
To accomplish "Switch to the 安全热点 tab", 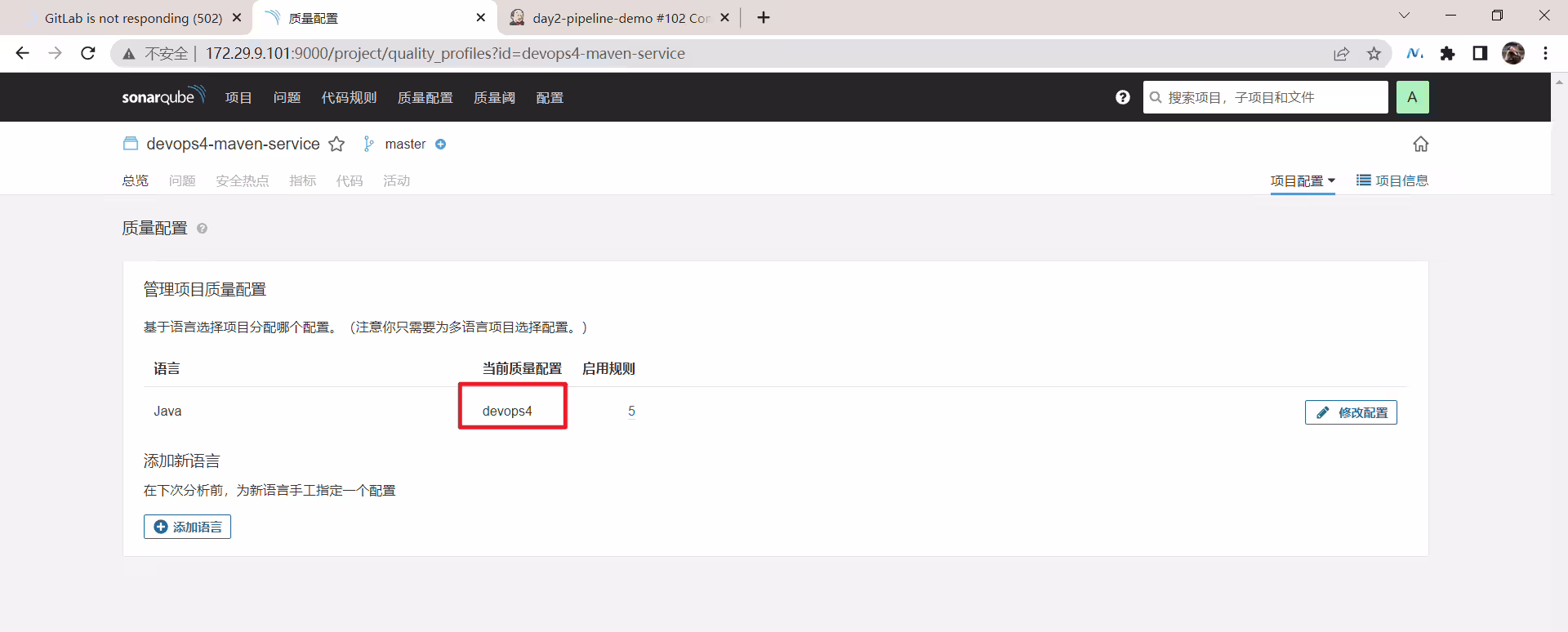I will [x=243, y=181].
